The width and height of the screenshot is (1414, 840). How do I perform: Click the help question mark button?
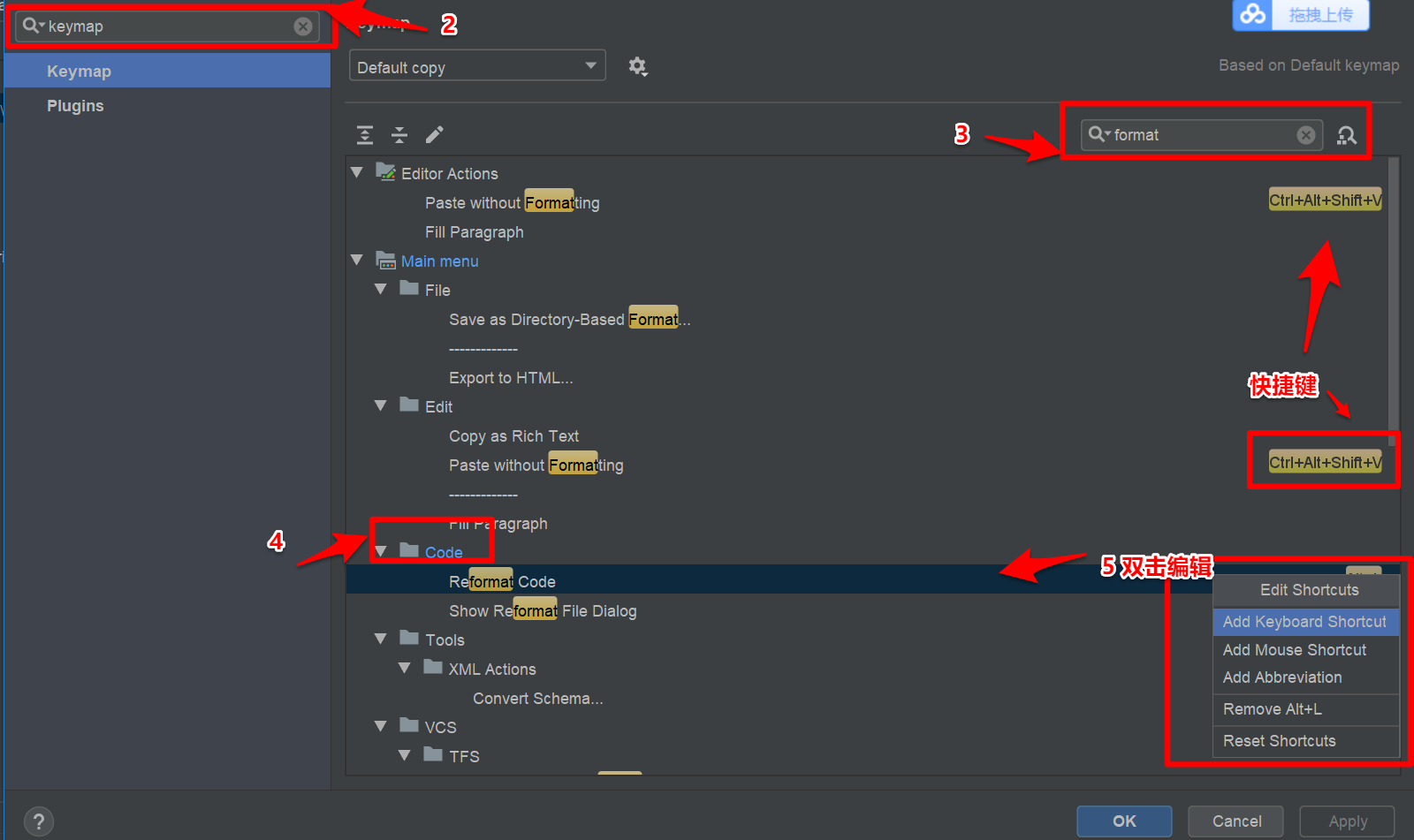39,821
